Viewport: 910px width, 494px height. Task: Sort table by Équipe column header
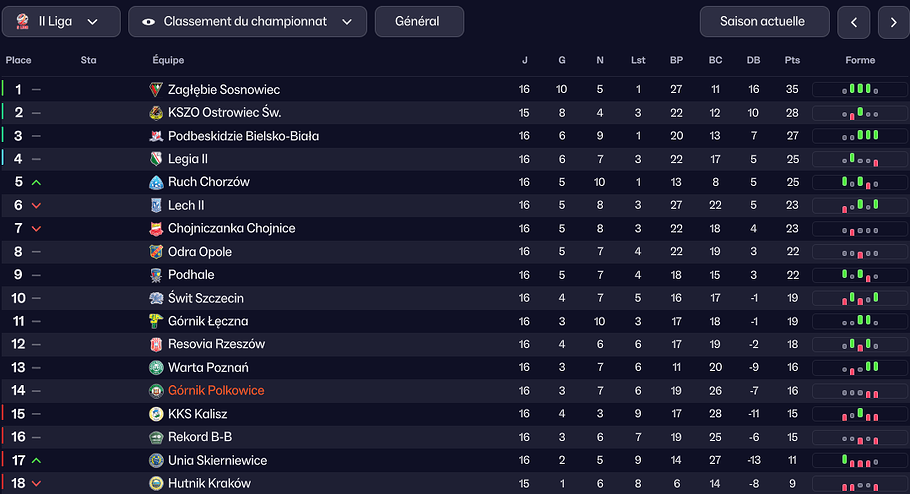168,60
